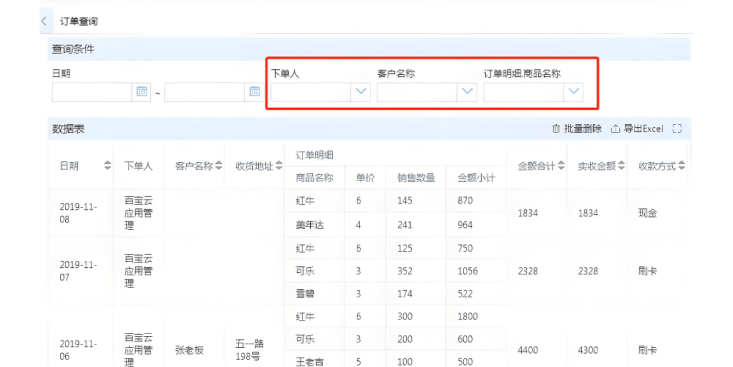Screen dimensions: 733x367
Task: Click the fullscreen expand icon in 数据表
Action: click(677, 129)
